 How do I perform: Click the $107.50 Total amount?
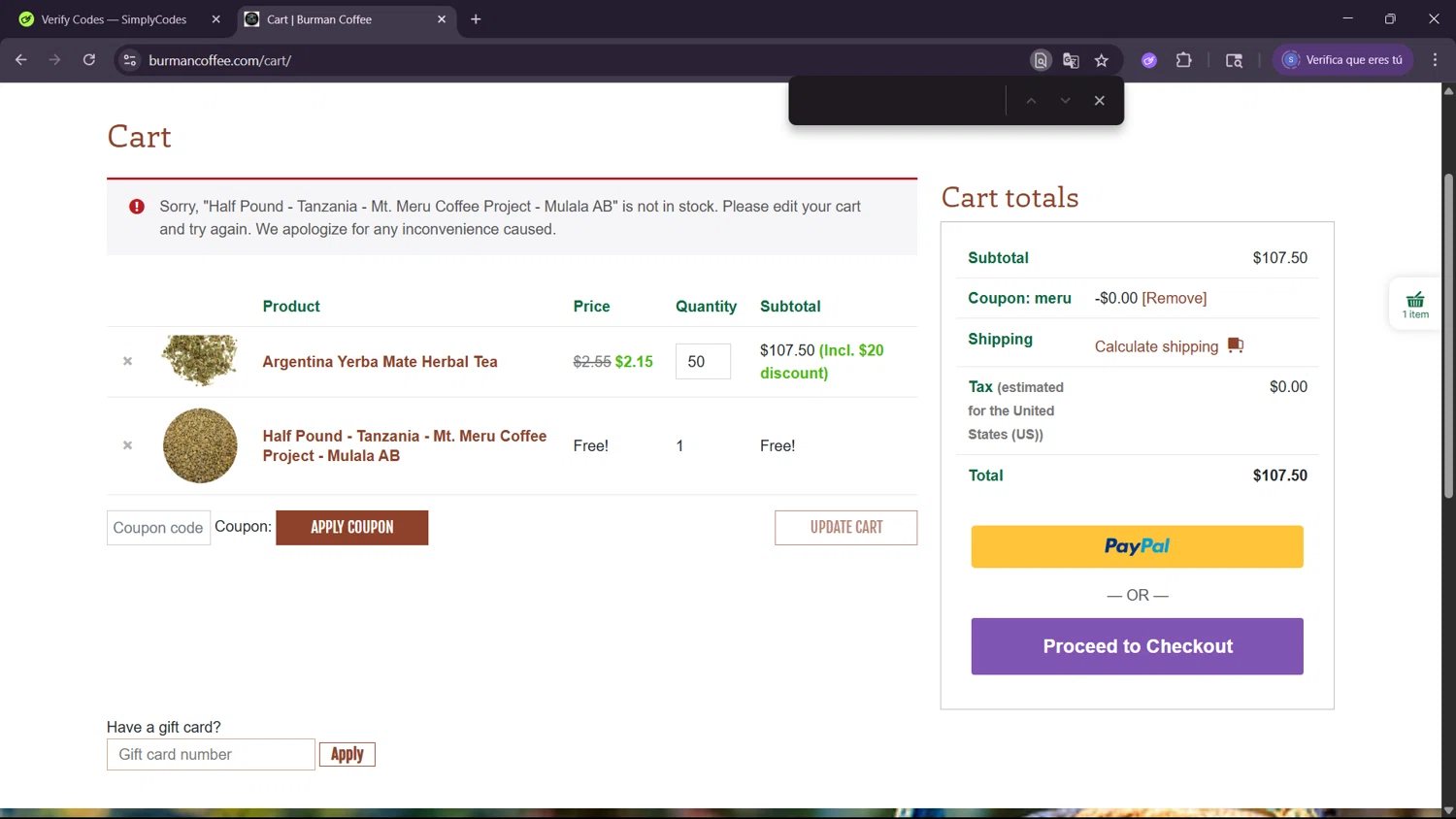click(x=1279, y=475)
